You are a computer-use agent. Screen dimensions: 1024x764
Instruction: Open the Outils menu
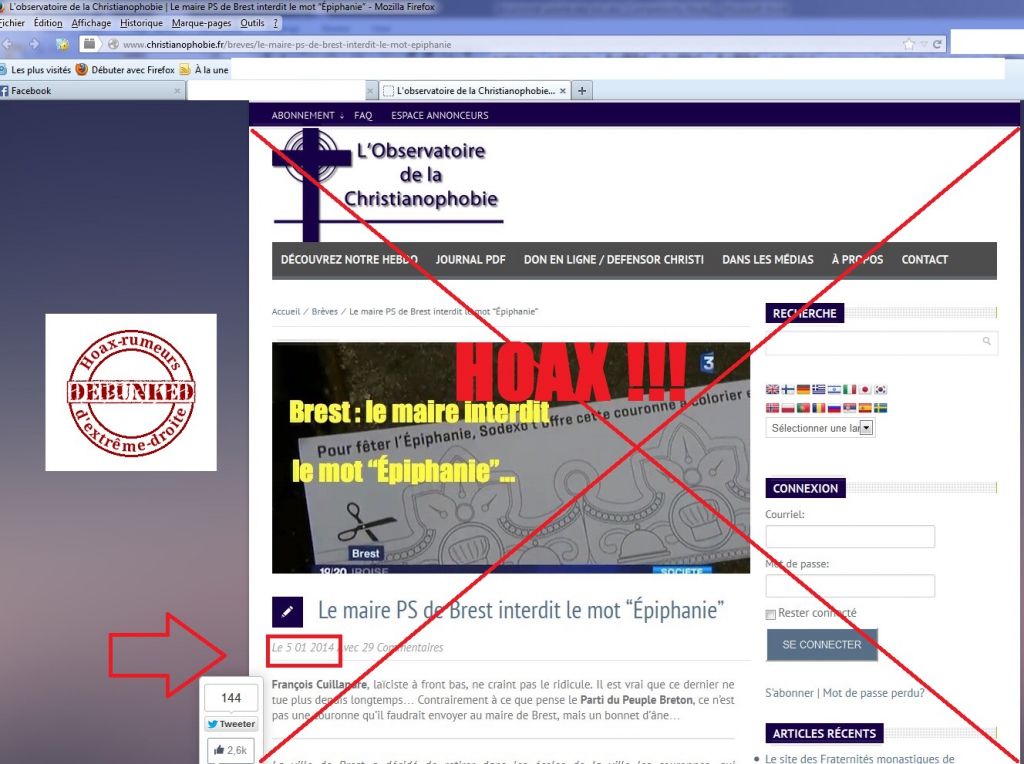[252, 23]
